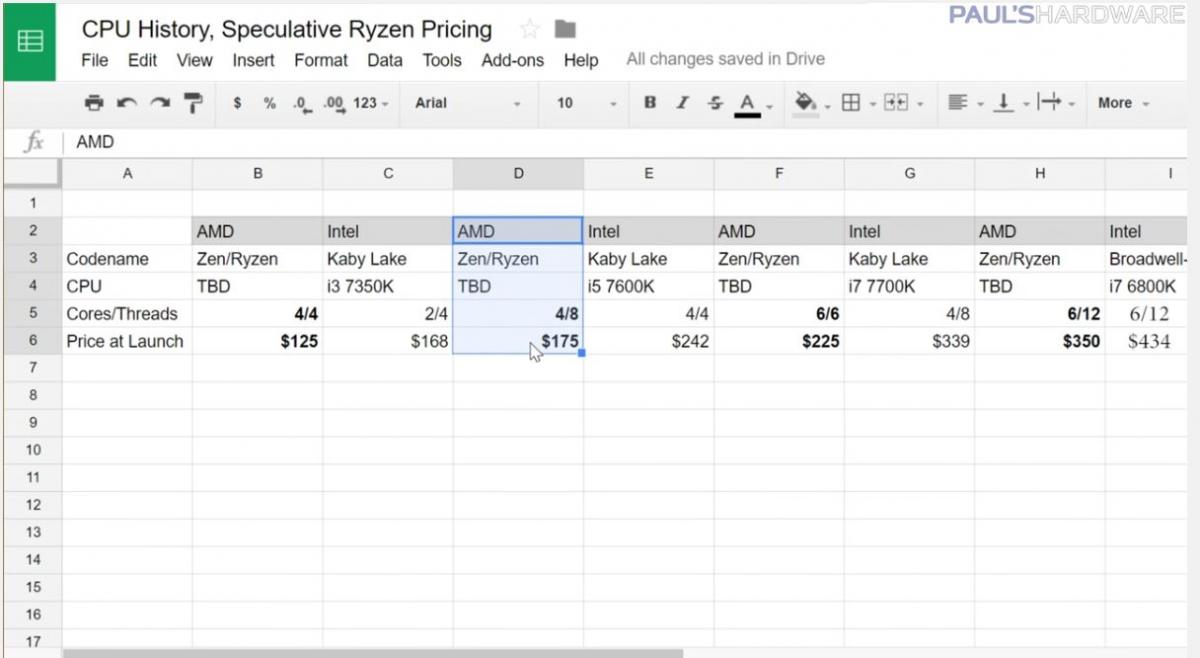This screenshot has width=1200, height=658.
Task: Toggle Italic formatting
Action: 683,102
